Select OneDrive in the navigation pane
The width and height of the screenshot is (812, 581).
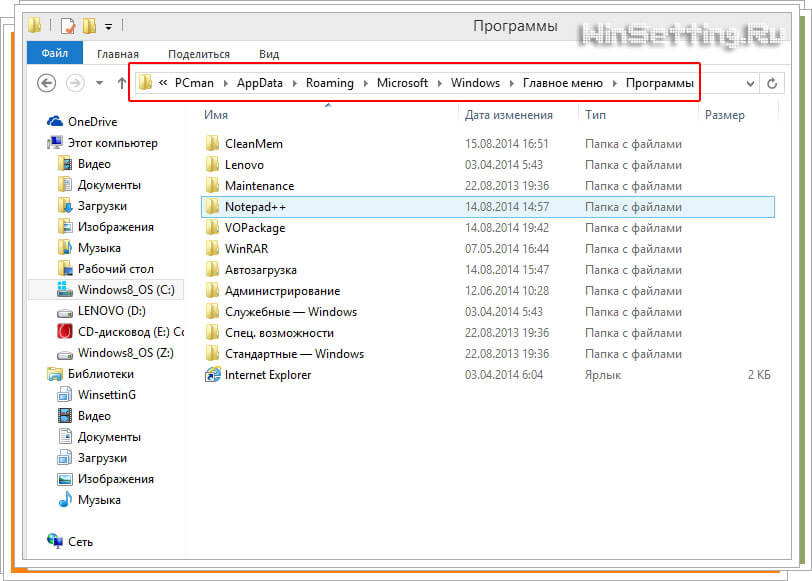pos(92,121)
